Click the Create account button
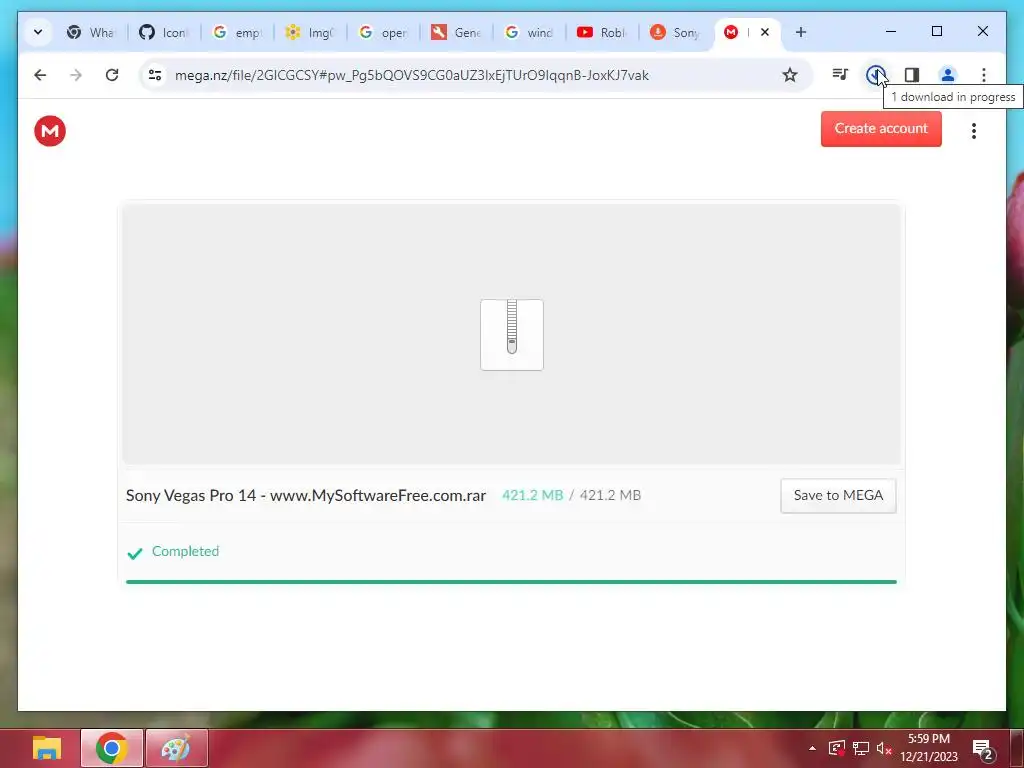Image resolution: width=1024 pixels, height=768 pixels. coord(881,129)
